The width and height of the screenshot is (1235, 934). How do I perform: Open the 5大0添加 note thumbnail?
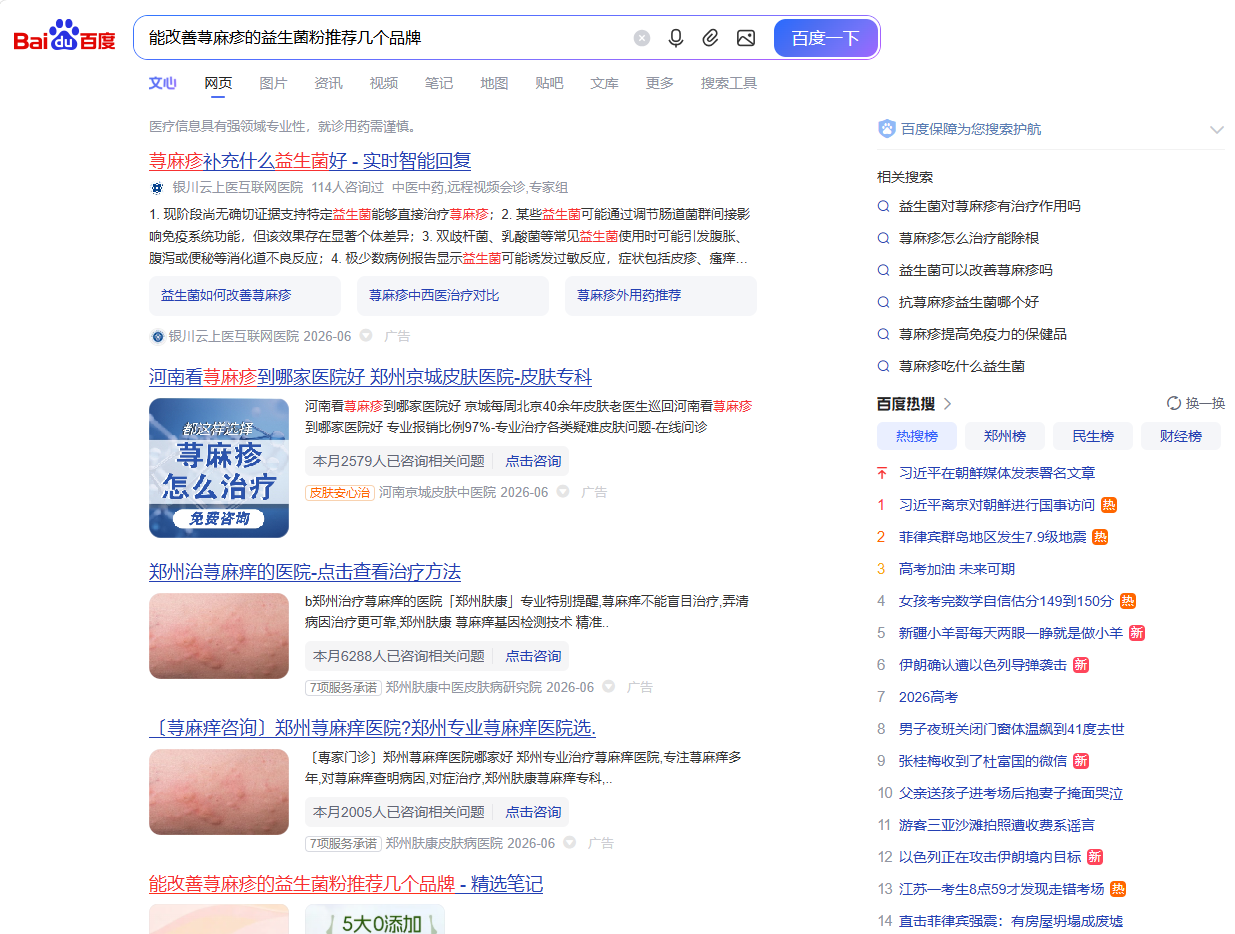coord(375,919)
